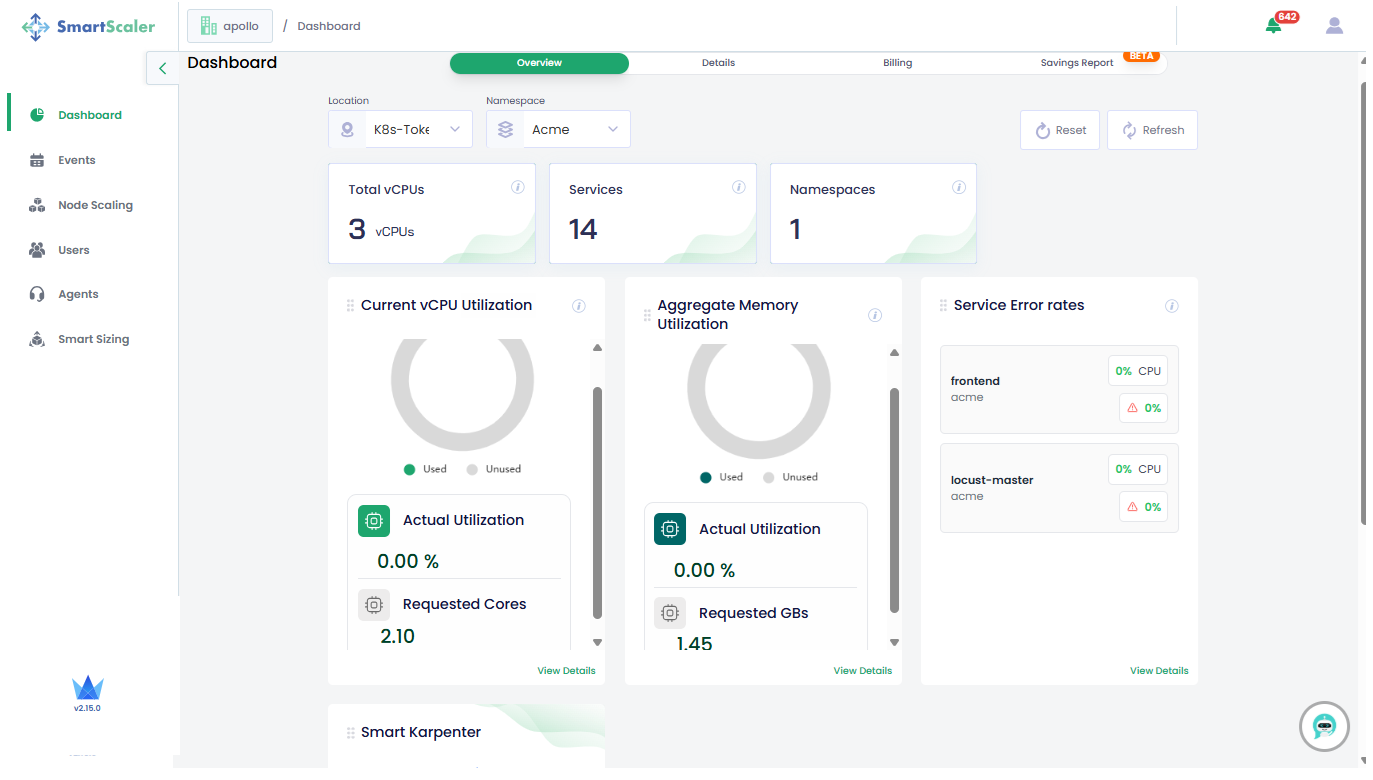This screenshot has width=1373, height=780.
Task: Click the SmartScaler logo
Action: coord(89,27)
